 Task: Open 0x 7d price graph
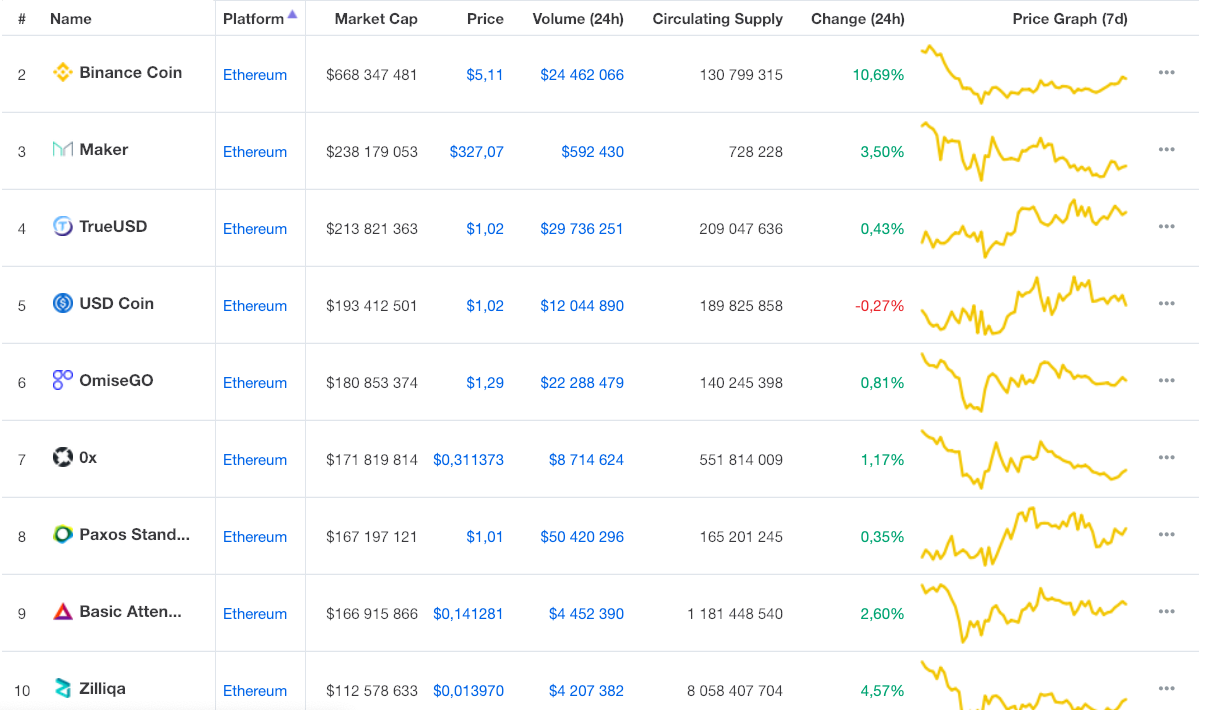click(x=1024, y=459)
